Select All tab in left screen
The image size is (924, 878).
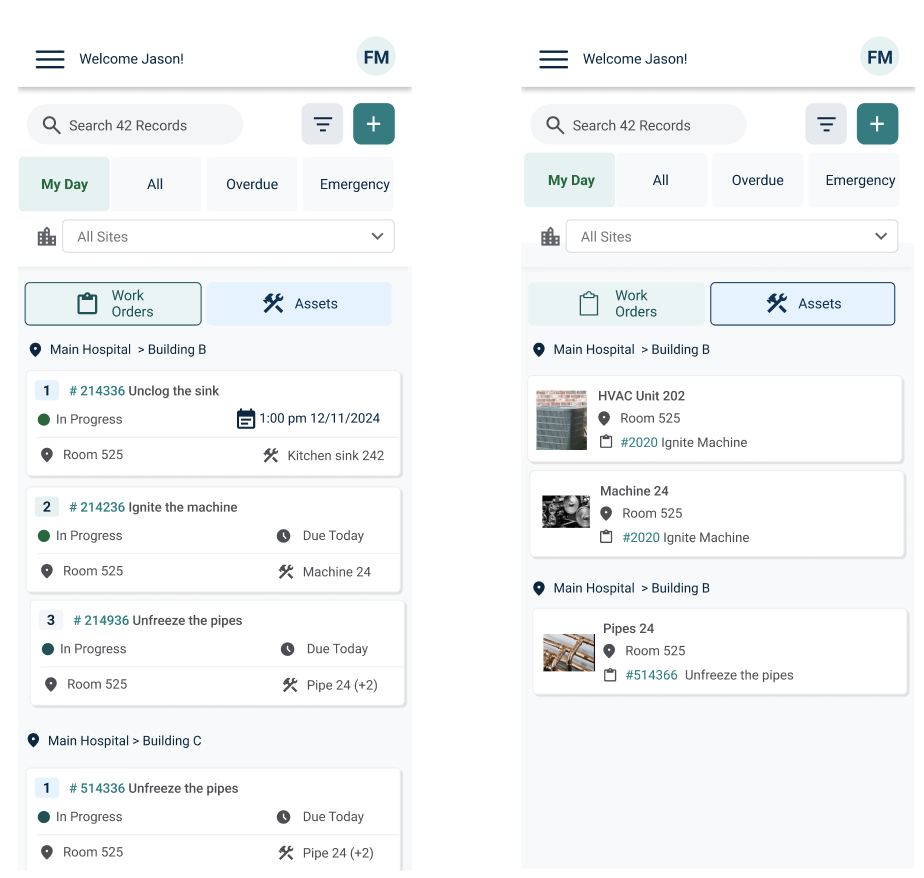pyautogui.click(x=156, y=184)
